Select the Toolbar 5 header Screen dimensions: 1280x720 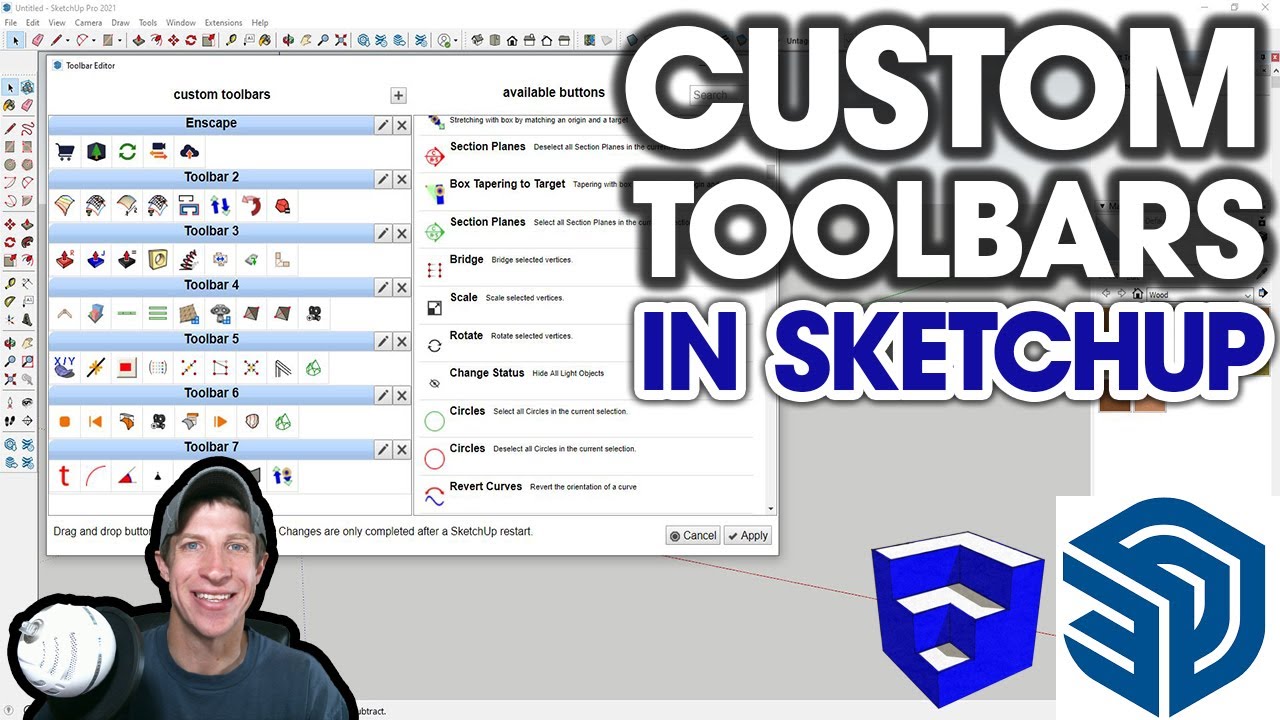211,339
